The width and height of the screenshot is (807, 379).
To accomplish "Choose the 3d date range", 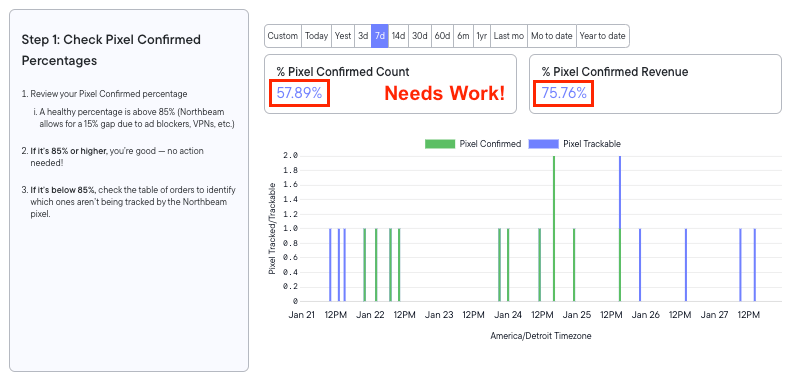I will [x=363, y=36].
